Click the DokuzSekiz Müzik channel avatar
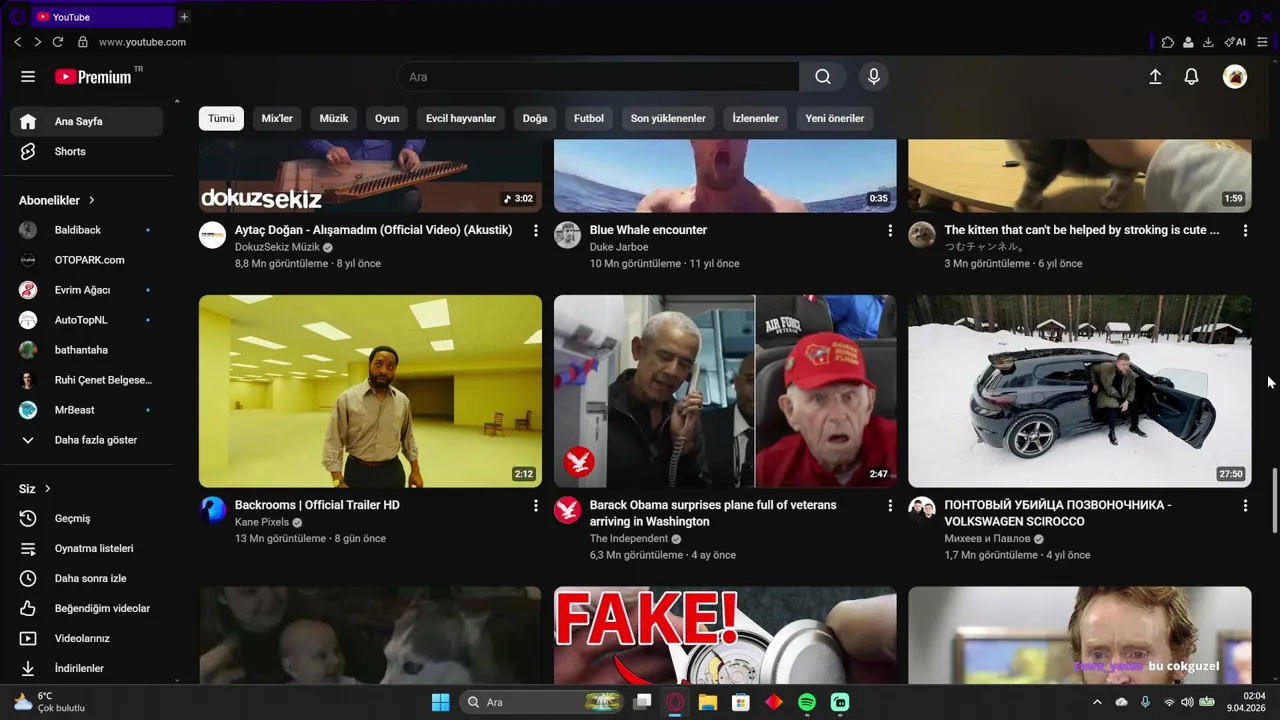The height and width of the screenshot is (720, 1280). click(x=212, y=235)
